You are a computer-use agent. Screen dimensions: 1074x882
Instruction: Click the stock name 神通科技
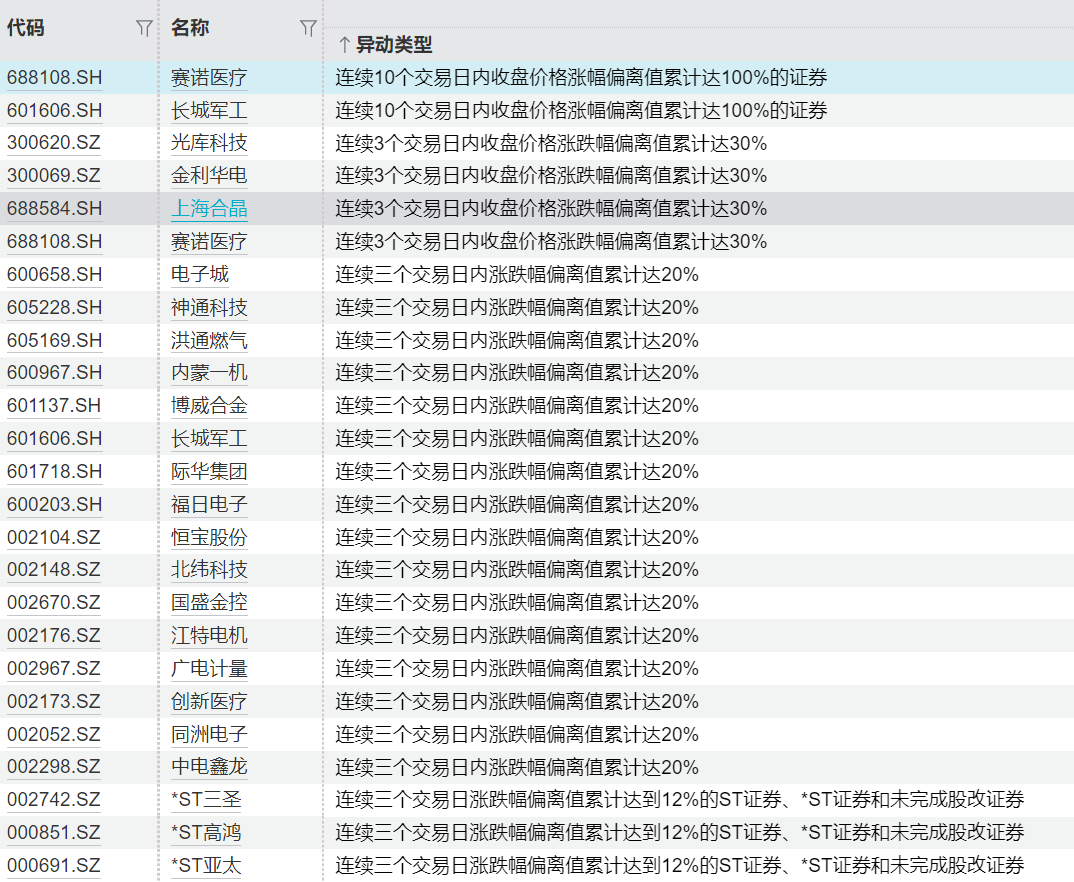209,307
